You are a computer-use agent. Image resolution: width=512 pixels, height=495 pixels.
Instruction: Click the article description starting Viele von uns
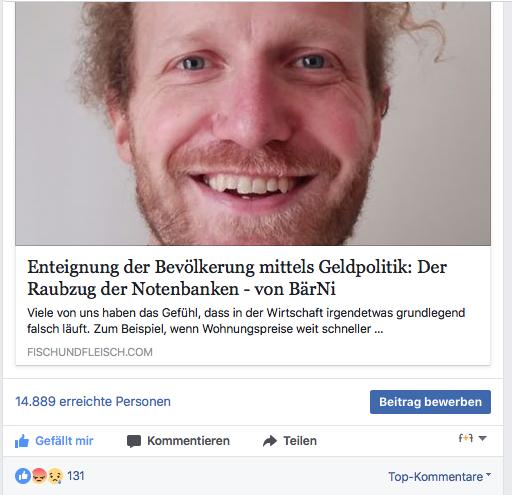[x=246, y=321]
